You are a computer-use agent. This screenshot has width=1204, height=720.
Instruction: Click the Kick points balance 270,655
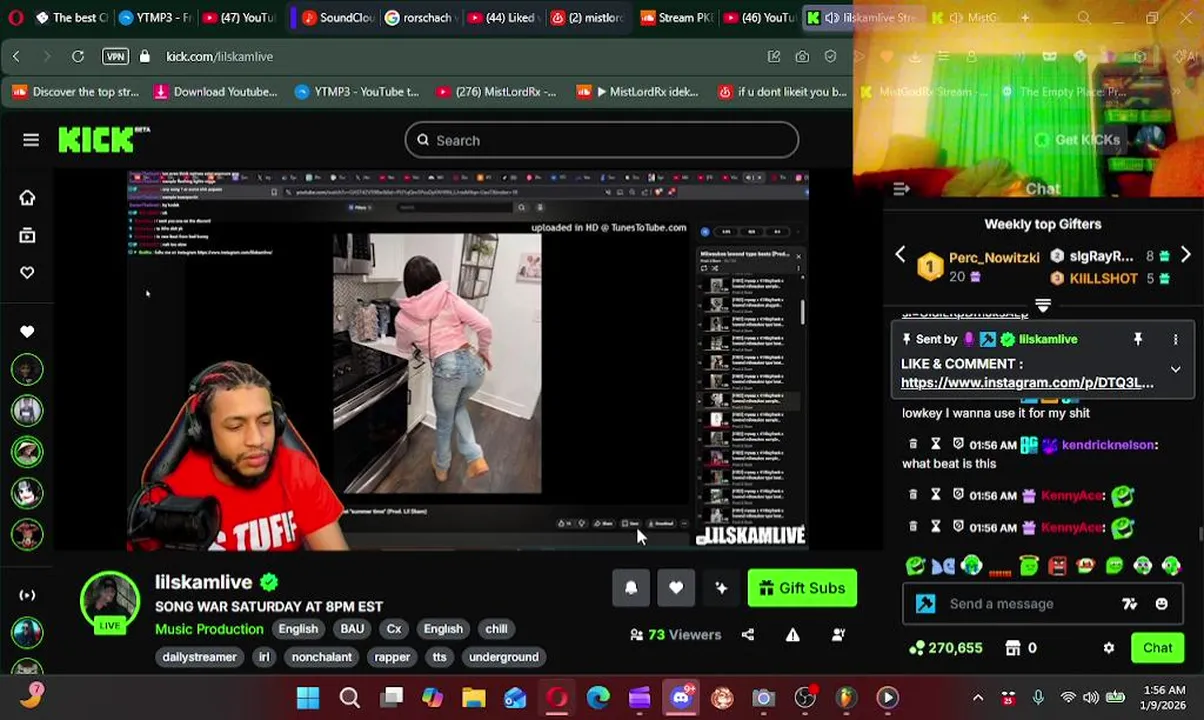click(945, 648)
